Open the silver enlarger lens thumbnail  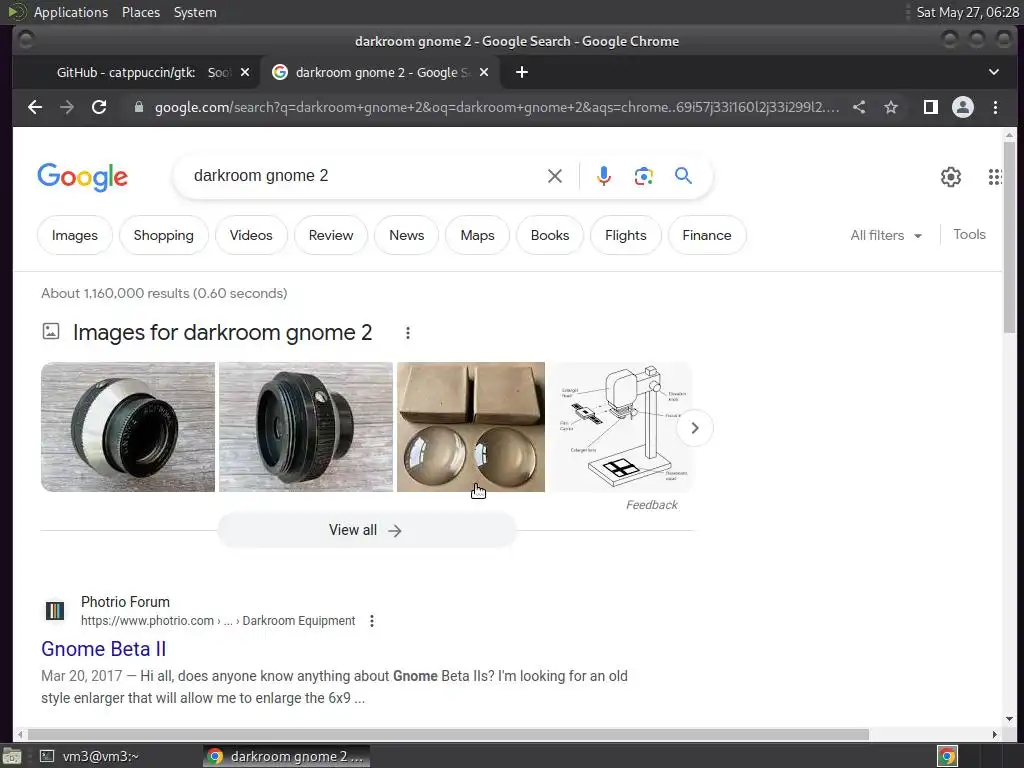pyautogui.click(x=128, y=427)
